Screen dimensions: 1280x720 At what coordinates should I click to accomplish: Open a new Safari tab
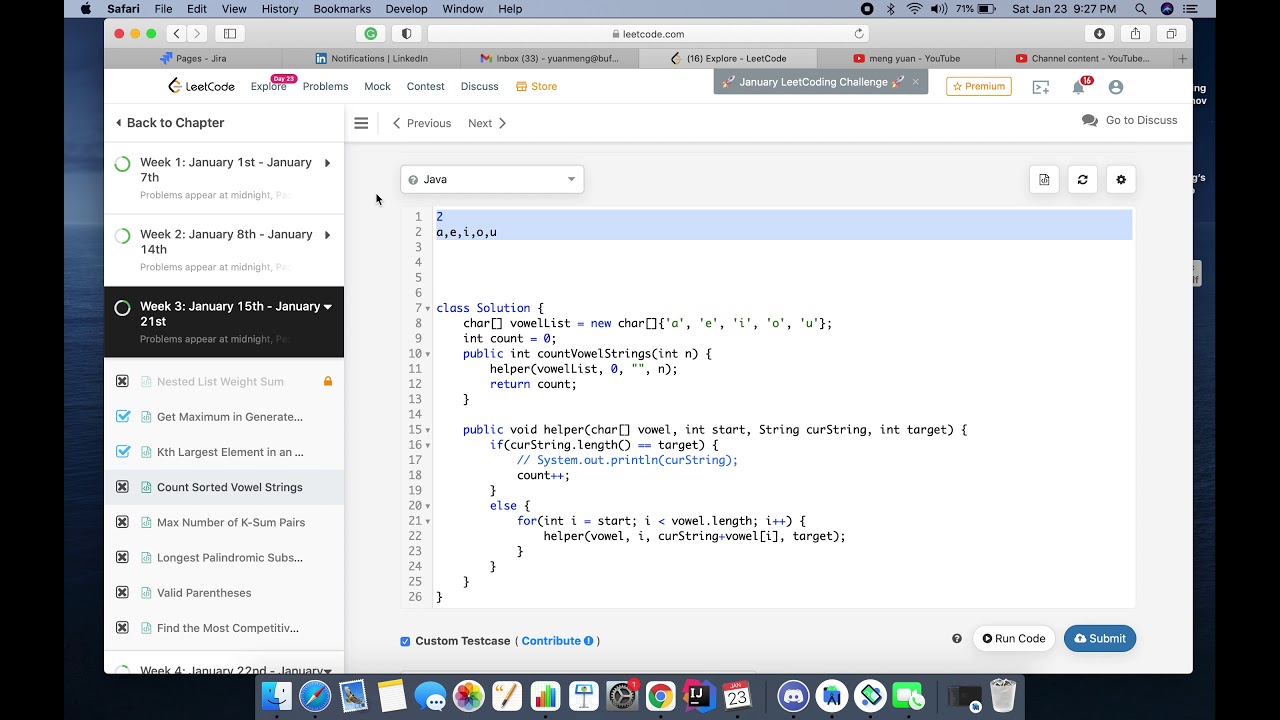tap(1182, 59)
